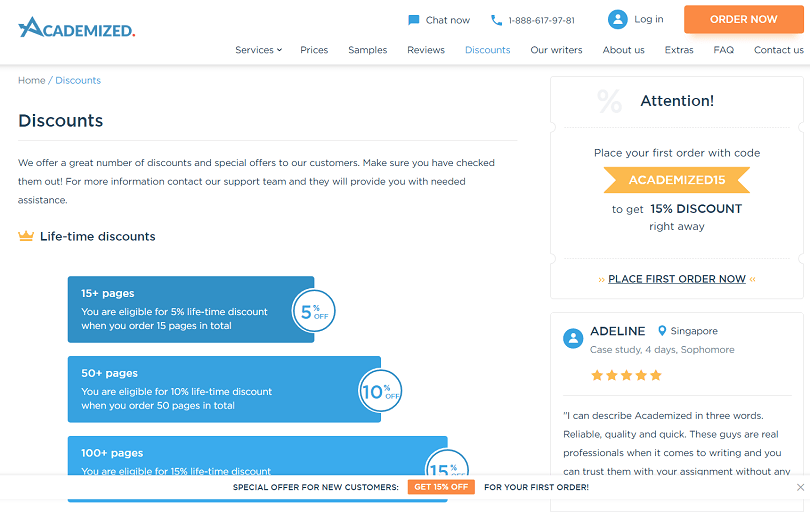Click PLACE FIRST ORDER NOW link
Viewport: 810px width, 512px height.
pos(677,279)
